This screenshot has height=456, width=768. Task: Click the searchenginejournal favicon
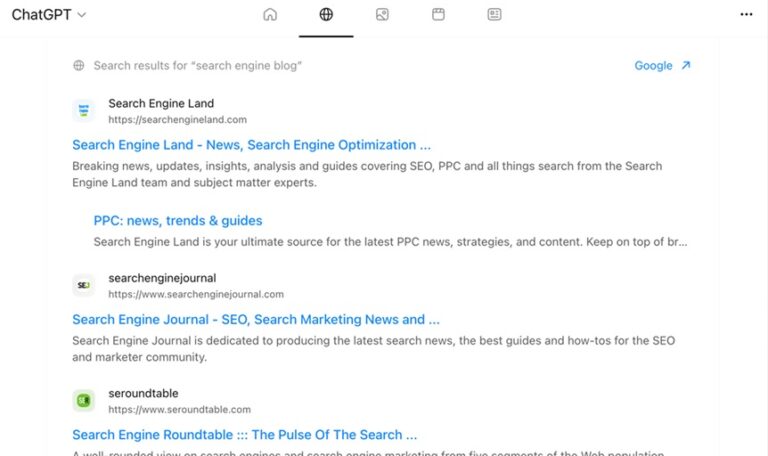click(x=84, y=286)
